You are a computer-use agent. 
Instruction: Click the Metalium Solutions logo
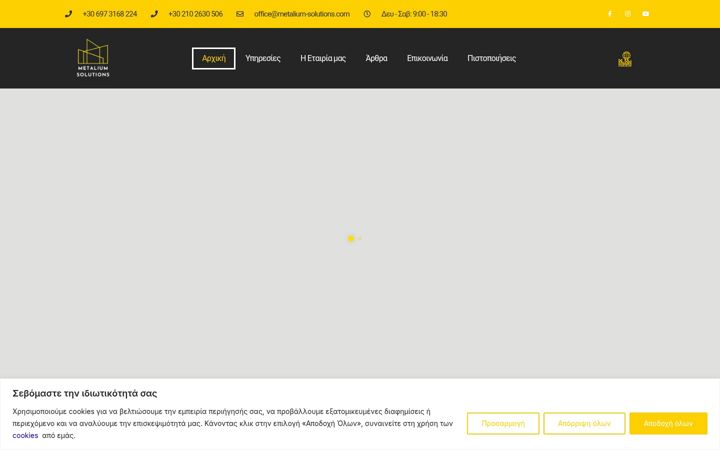93,58
